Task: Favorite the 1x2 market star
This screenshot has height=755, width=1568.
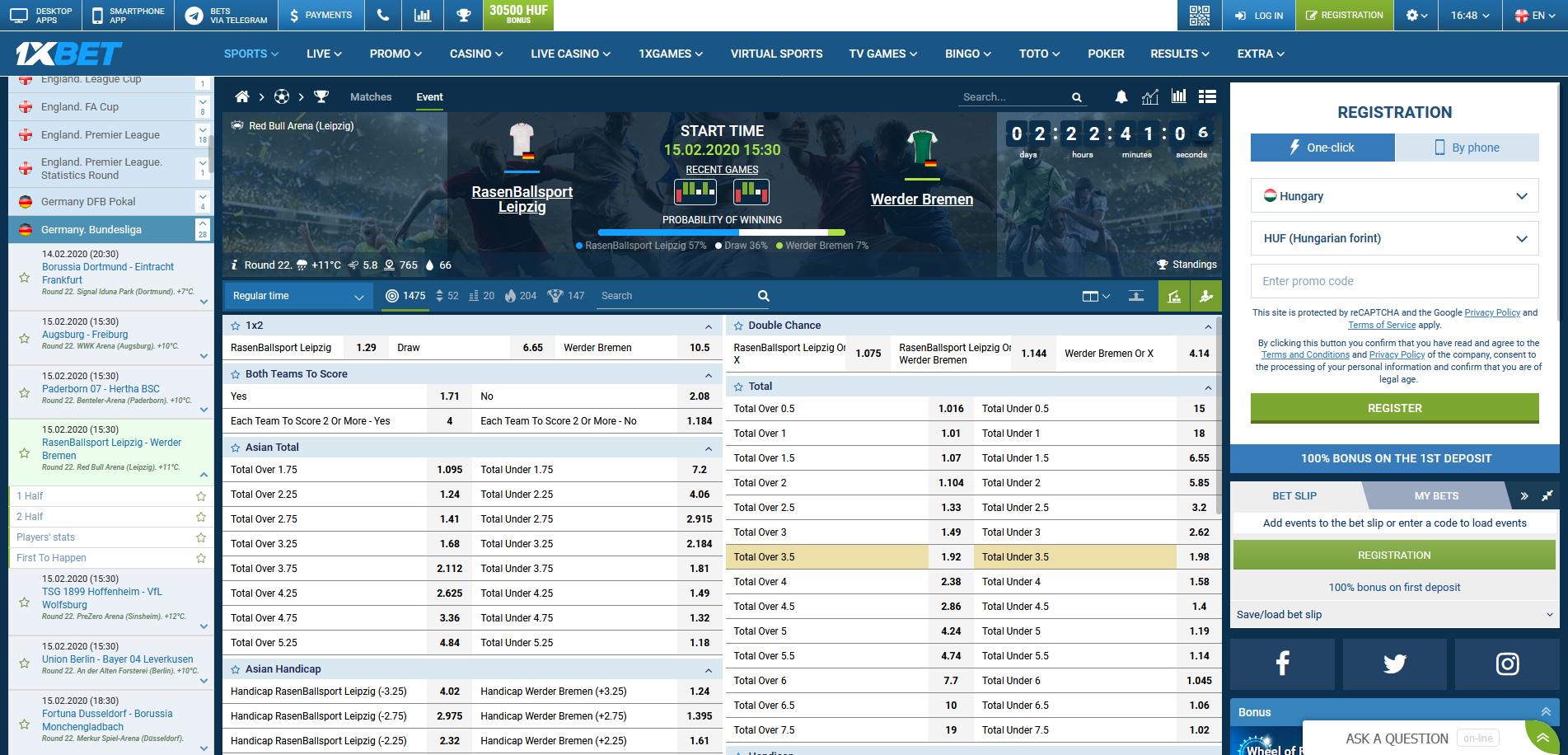Action: point(236,326)
